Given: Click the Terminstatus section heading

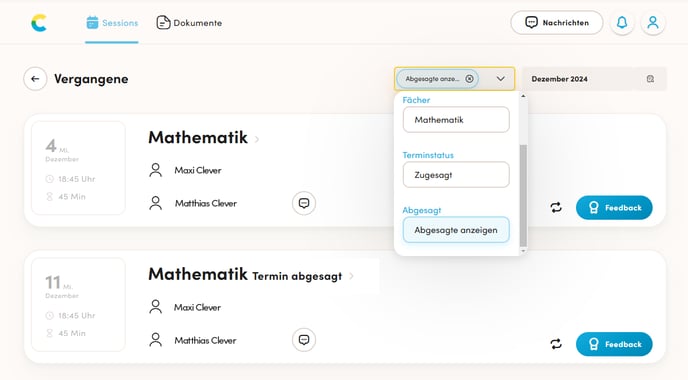Looking at the screenshot, I should click(x=428, y=155).
